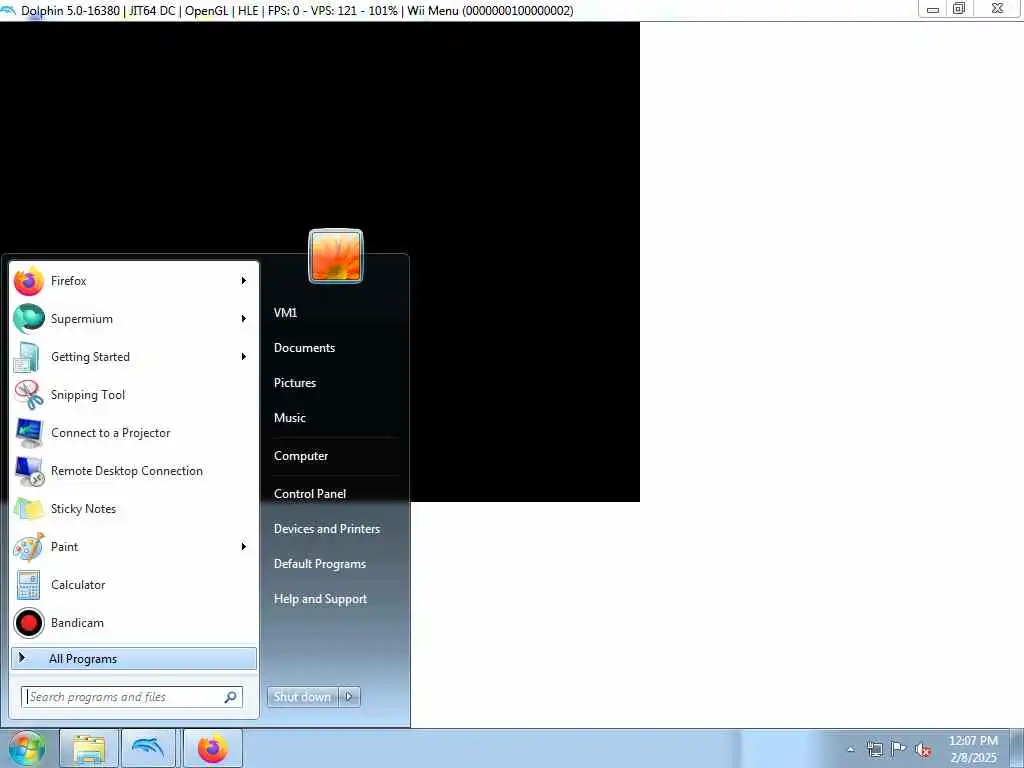Show hidden tray icons arrow
Image resolution: width=1024 pixels, height=768 pixels.
[850, 749]
